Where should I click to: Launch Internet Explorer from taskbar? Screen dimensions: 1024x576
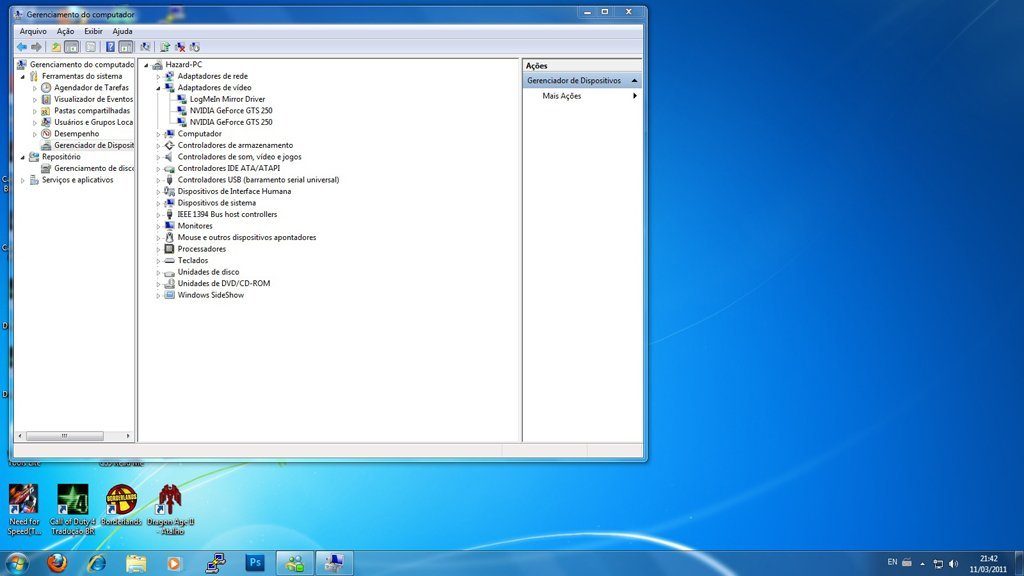[97, 563]
